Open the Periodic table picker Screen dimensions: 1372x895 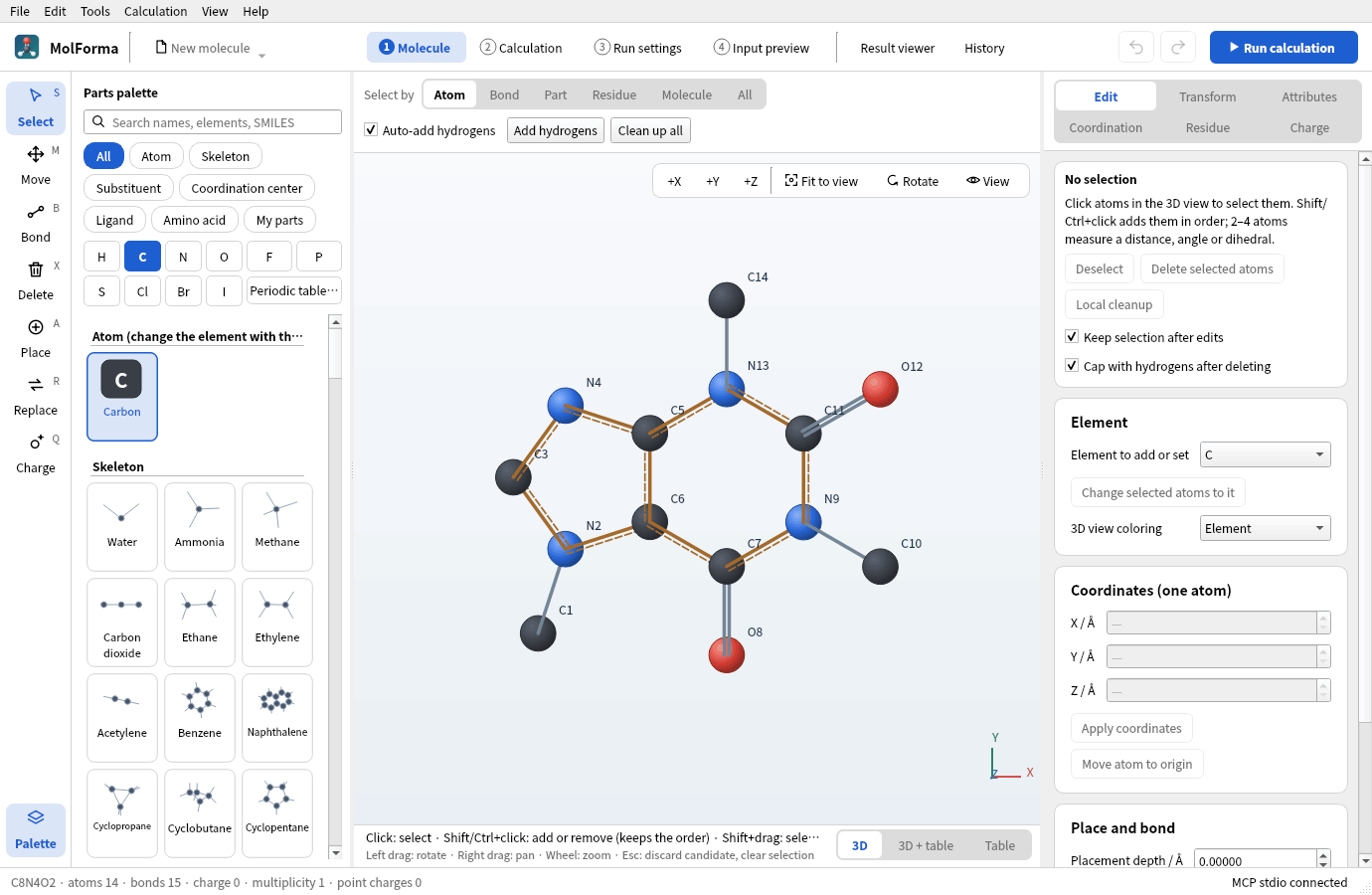click(x=294, y=291)
